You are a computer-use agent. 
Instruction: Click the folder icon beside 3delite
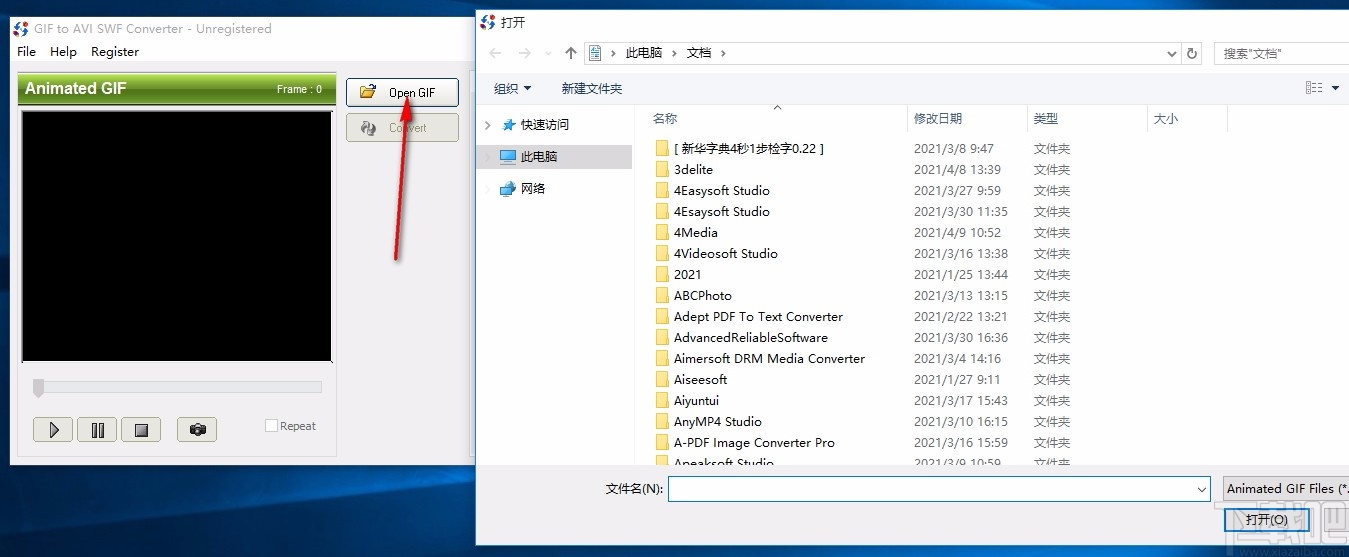point(661,169)
